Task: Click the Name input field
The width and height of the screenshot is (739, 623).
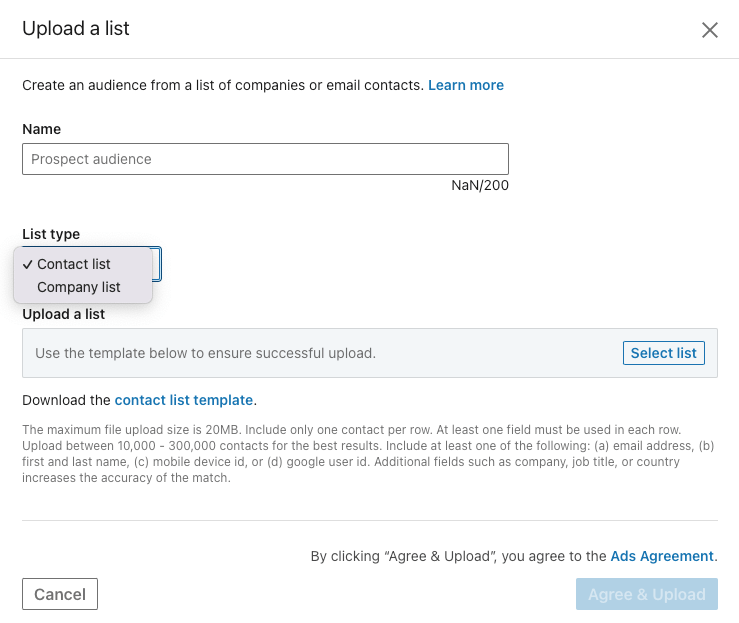Action: pyautogui.click(x=265, y=159)
